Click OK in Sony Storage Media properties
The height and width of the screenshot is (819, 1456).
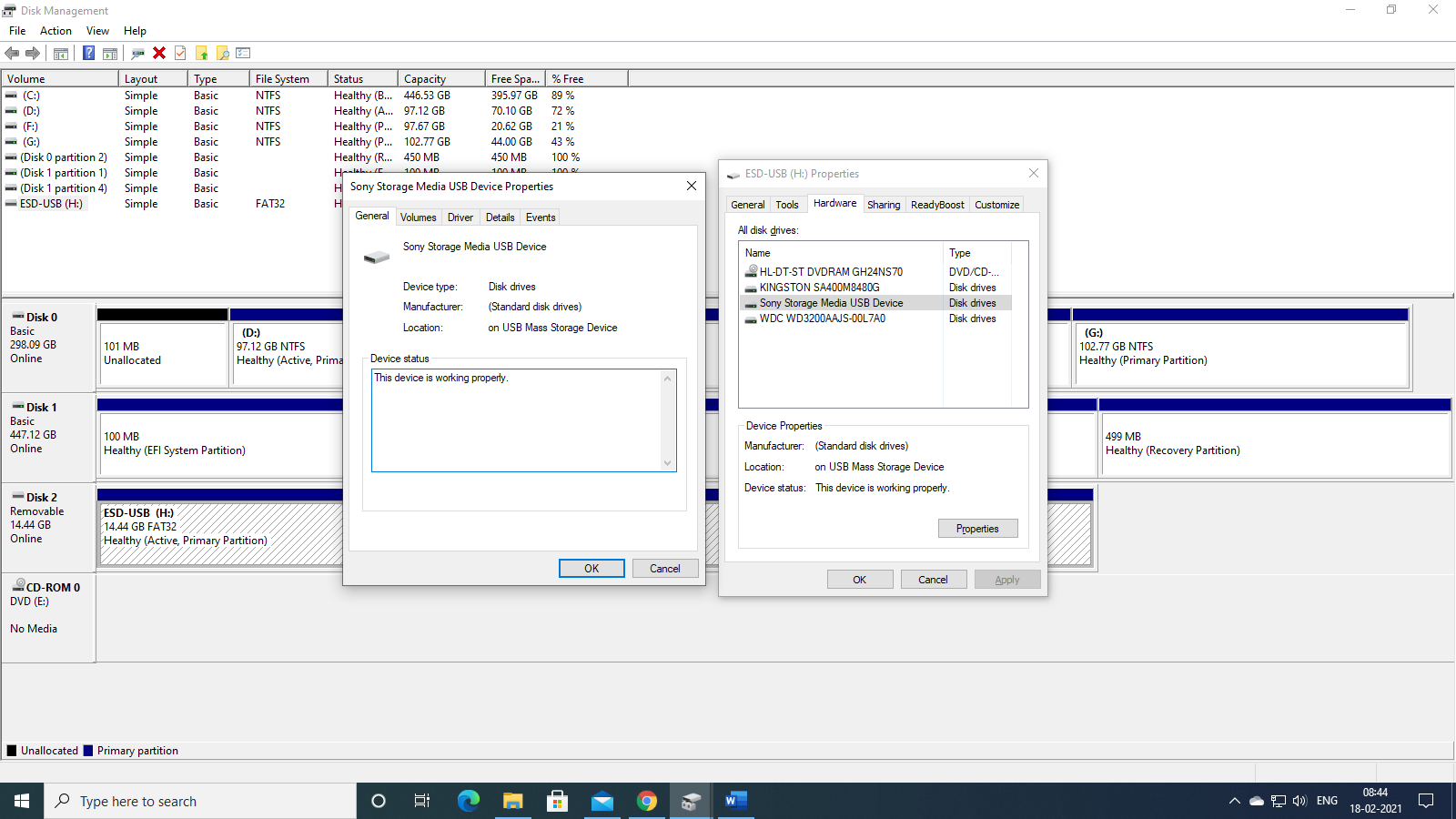pyautogui.click(x=591, y=569)
